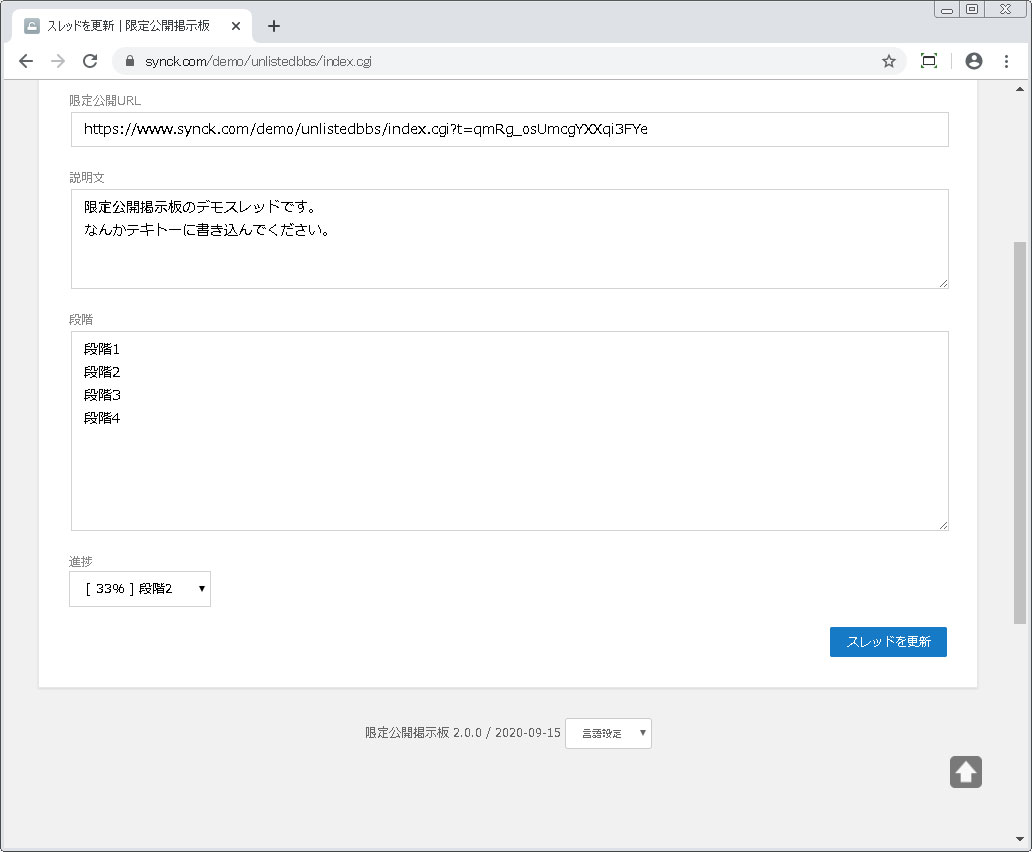Click the 限定公開URL label
The height and width of the screenshot is (852, 1032).
(x=105, y=101)
